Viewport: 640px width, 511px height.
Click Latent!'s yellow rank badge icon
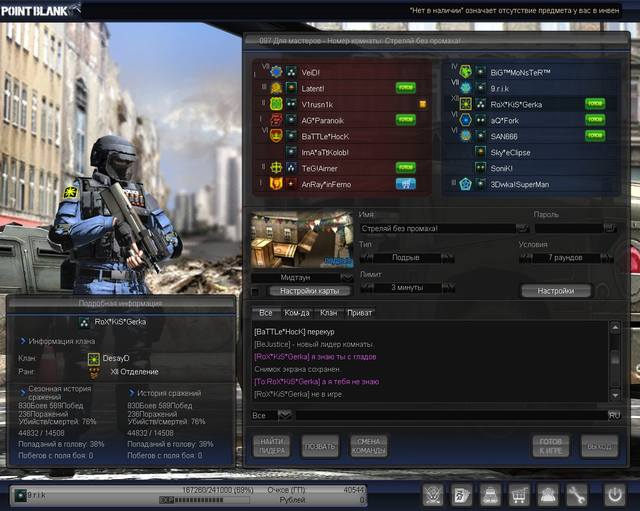click(276, 88)
